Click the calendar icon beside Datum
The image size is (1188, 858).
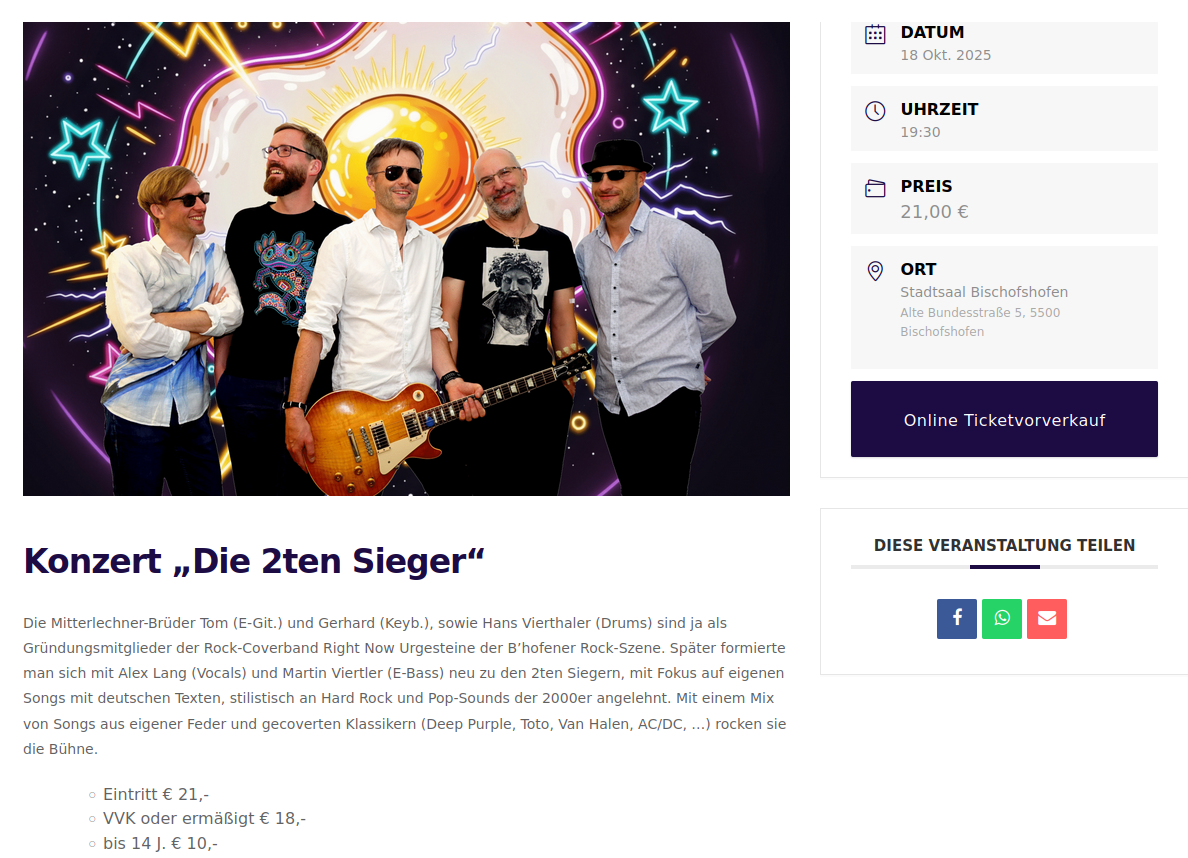[x=875, y=34]
